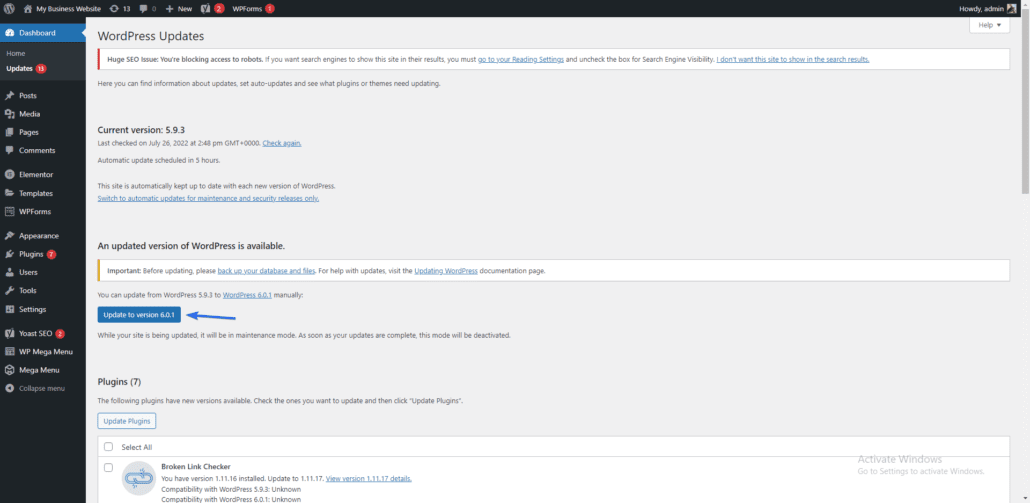This screenshot has width=1030, height=503.
Task: Click the Collapse menu arrow icon
Action: point(9,388)
